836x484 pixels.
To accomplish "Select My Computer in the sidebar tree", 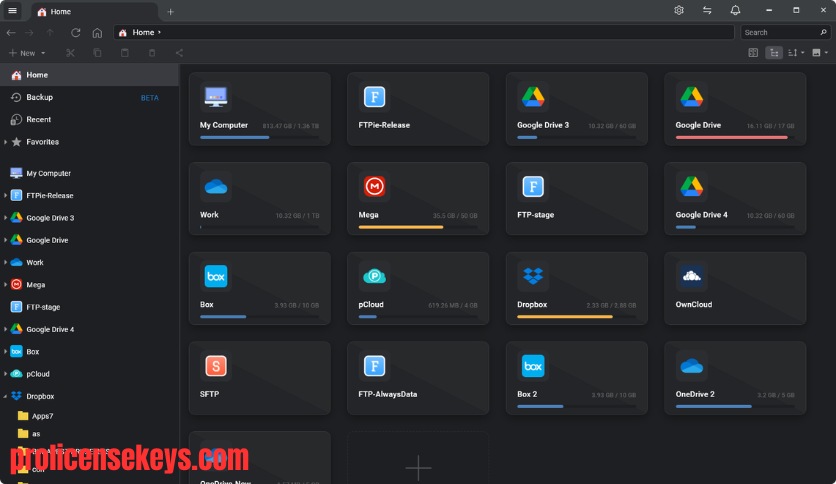I will 89,173.
